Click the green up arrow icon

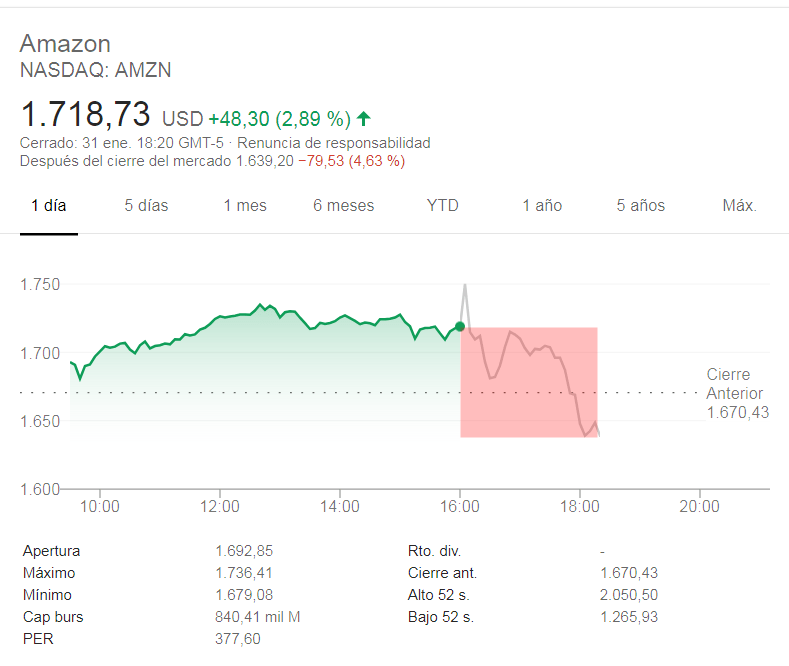(363, 119)
